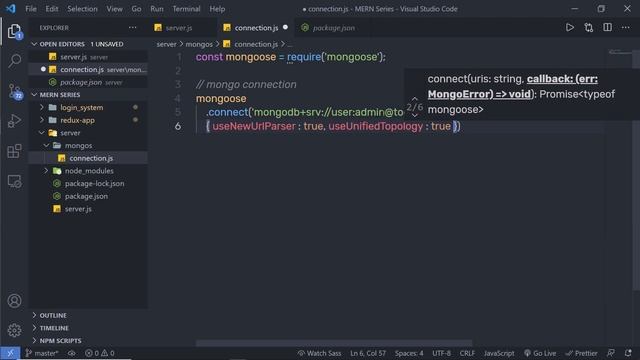Viewport: 640px width, 360px height.
Task: Click the editor horizontal scrollbar
Action: [334, 343]
